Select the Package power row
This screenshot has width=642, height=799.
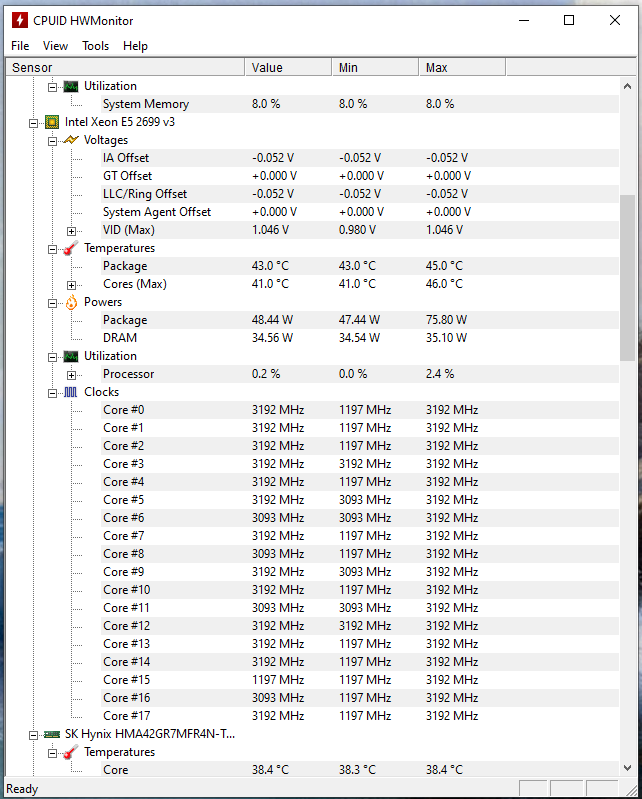point(360,320)
